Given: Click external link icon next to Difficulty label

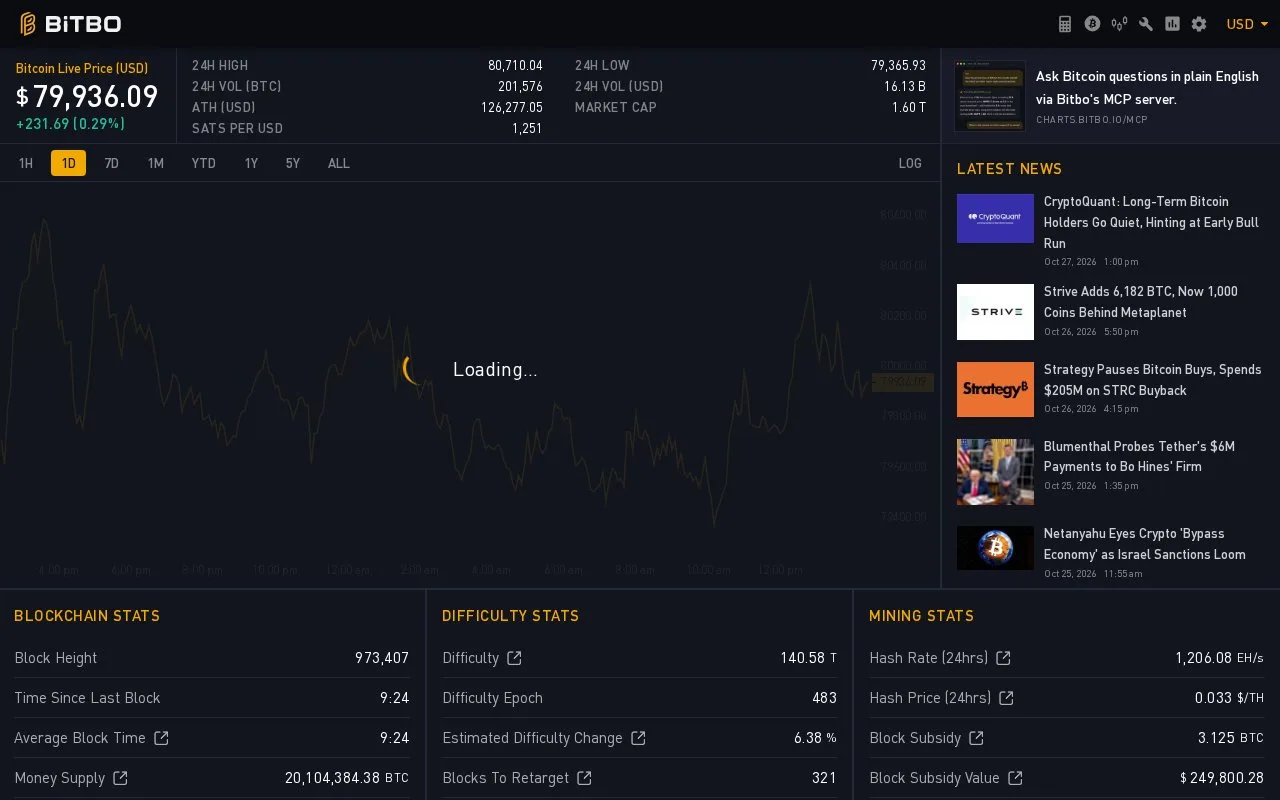Looking at the screenshot, I should (x=514, y=658).
